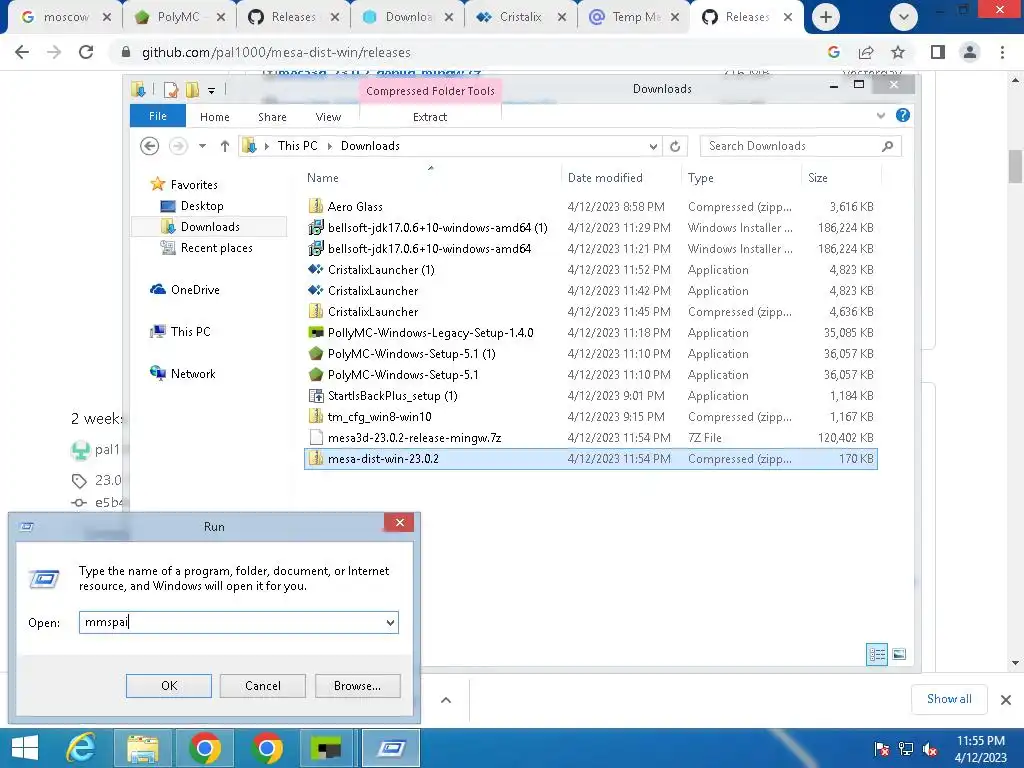Bookmark this page with the star icon
Viewport: 1024px width, 768px height.
pos(898,52)
